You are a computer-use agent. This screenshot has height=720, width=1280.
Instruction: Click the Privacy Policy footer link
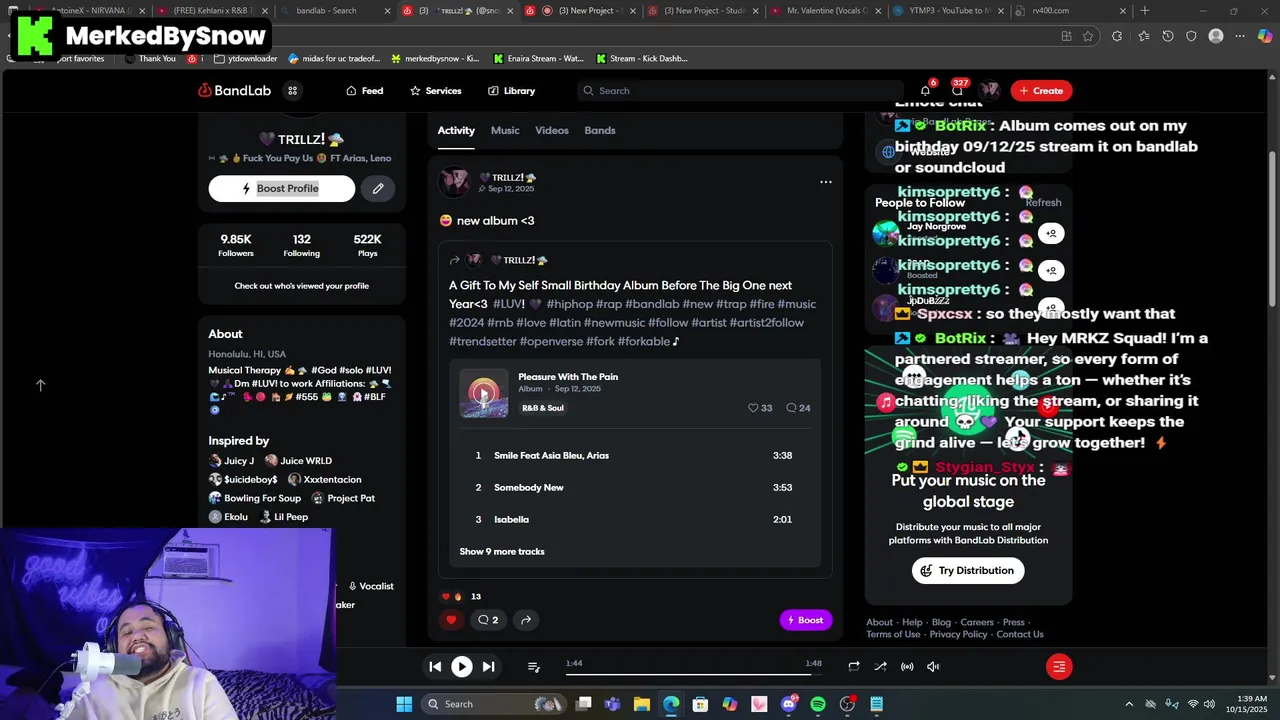click(958, 635)
